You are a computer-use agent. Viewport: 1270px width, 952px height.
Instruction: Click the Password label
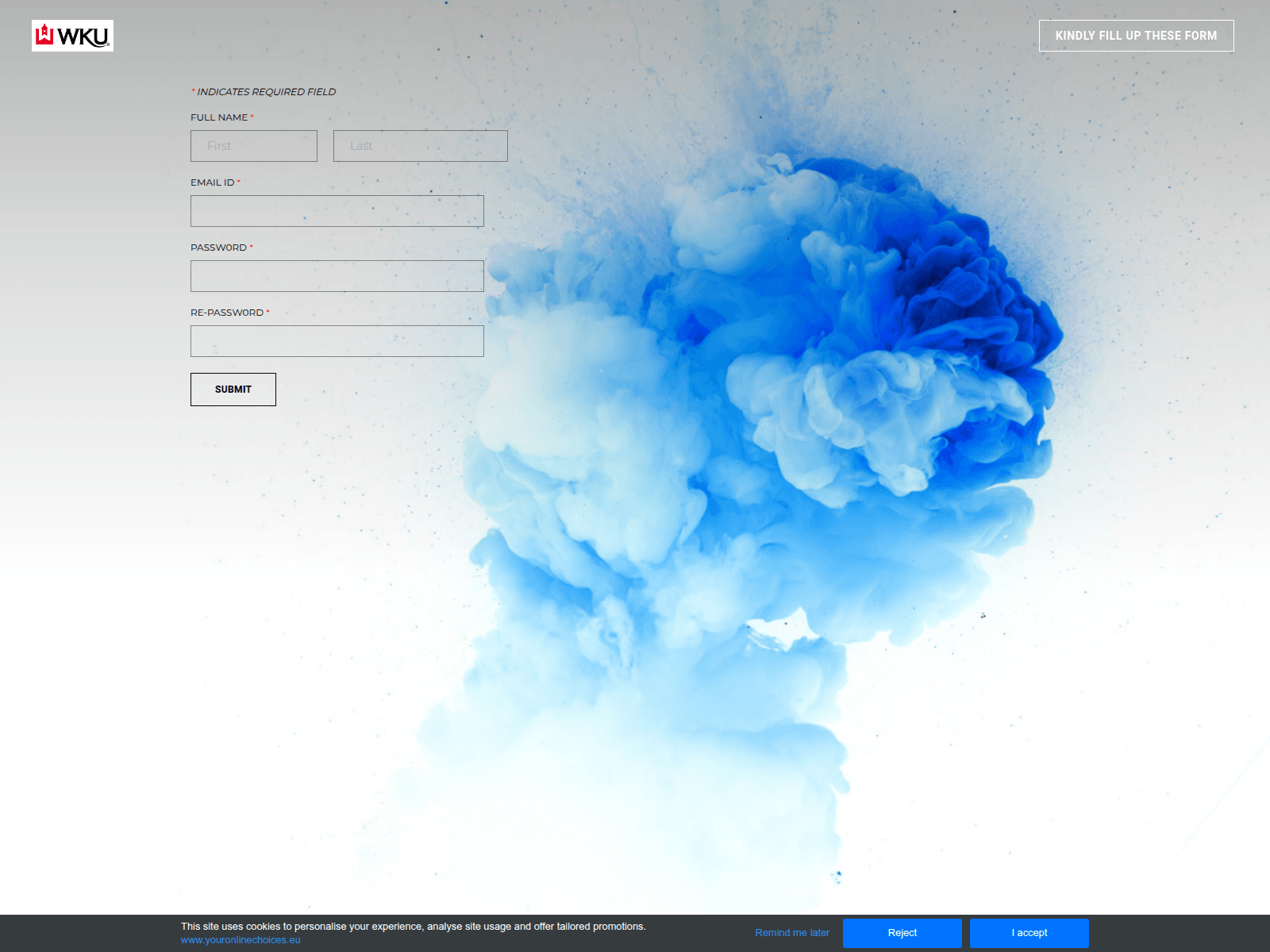(x=221, y=248)
